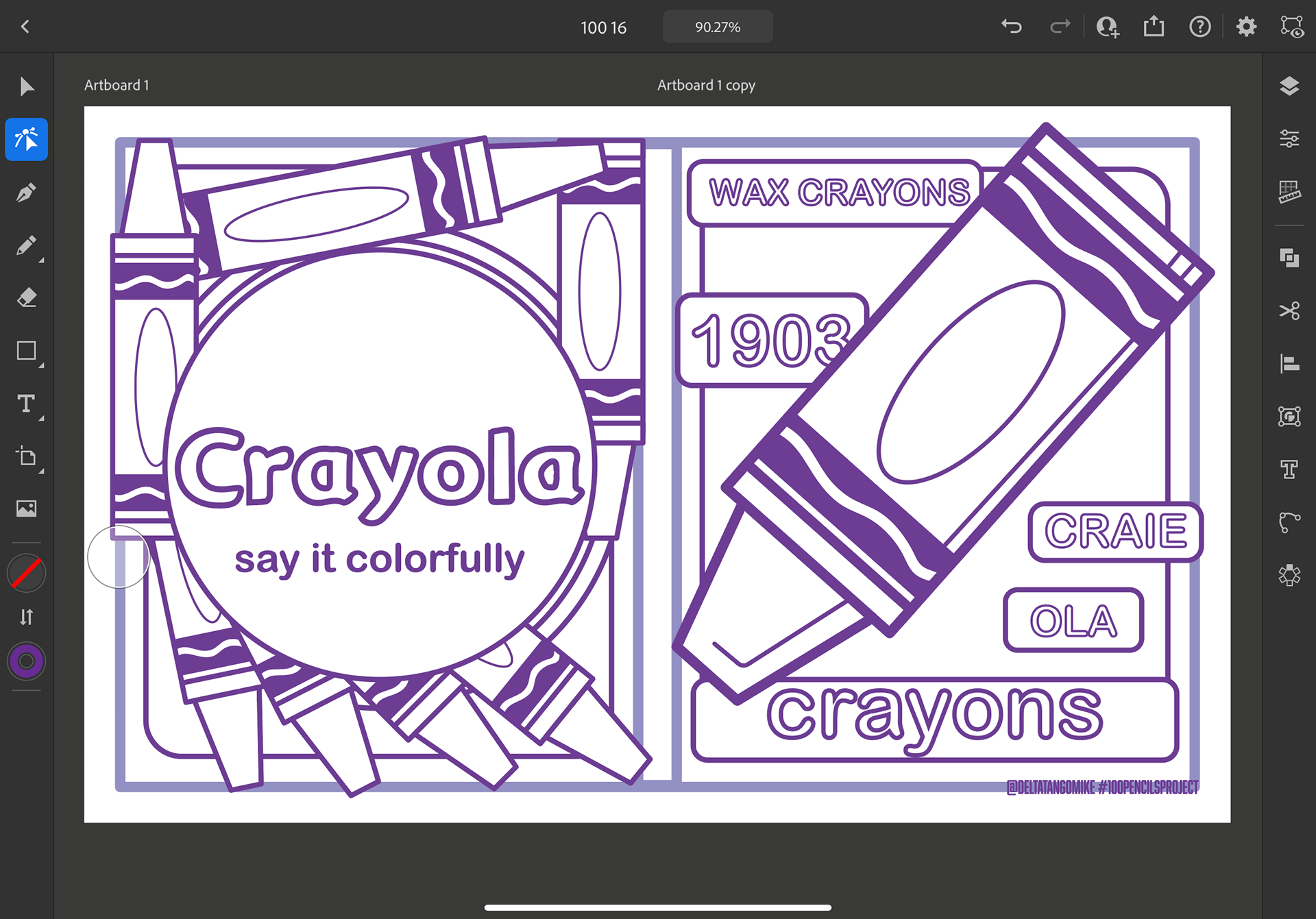
Task: Open the Properties sliders panel
Action: 1289,139
